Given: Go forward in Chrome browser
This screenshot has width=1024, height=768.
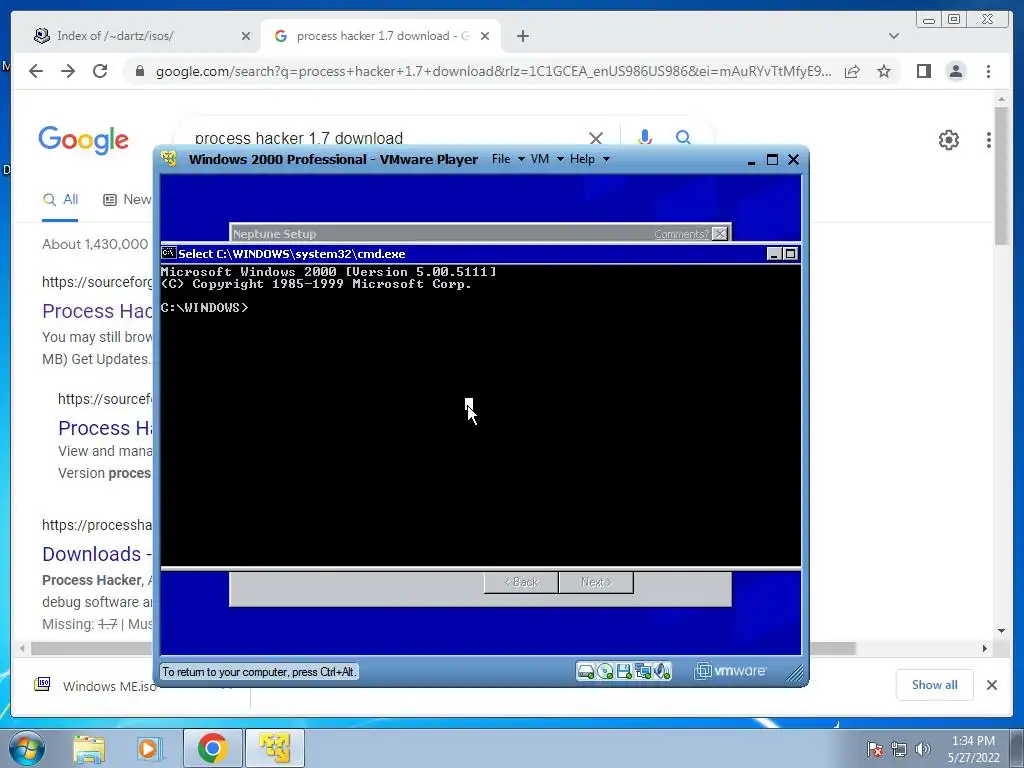Looking at the screenshot, I should point(68,71).
